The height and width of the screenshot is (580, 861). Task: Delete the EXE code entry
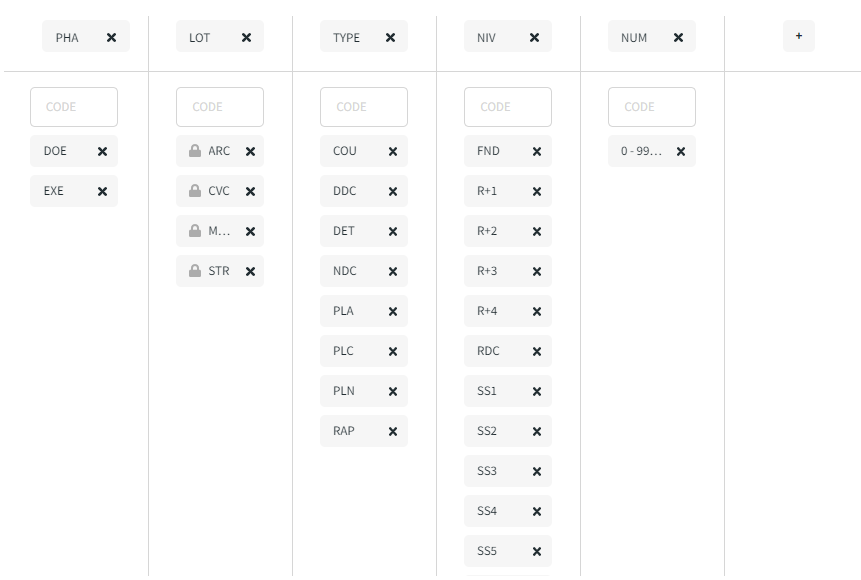(x=102, y=192)
